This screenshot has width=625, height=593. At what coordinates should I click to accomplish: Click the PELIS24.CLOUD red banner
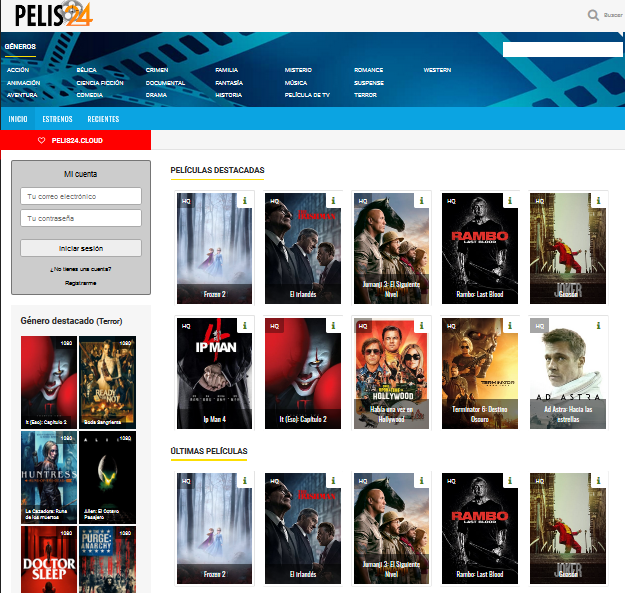point(76,140)
